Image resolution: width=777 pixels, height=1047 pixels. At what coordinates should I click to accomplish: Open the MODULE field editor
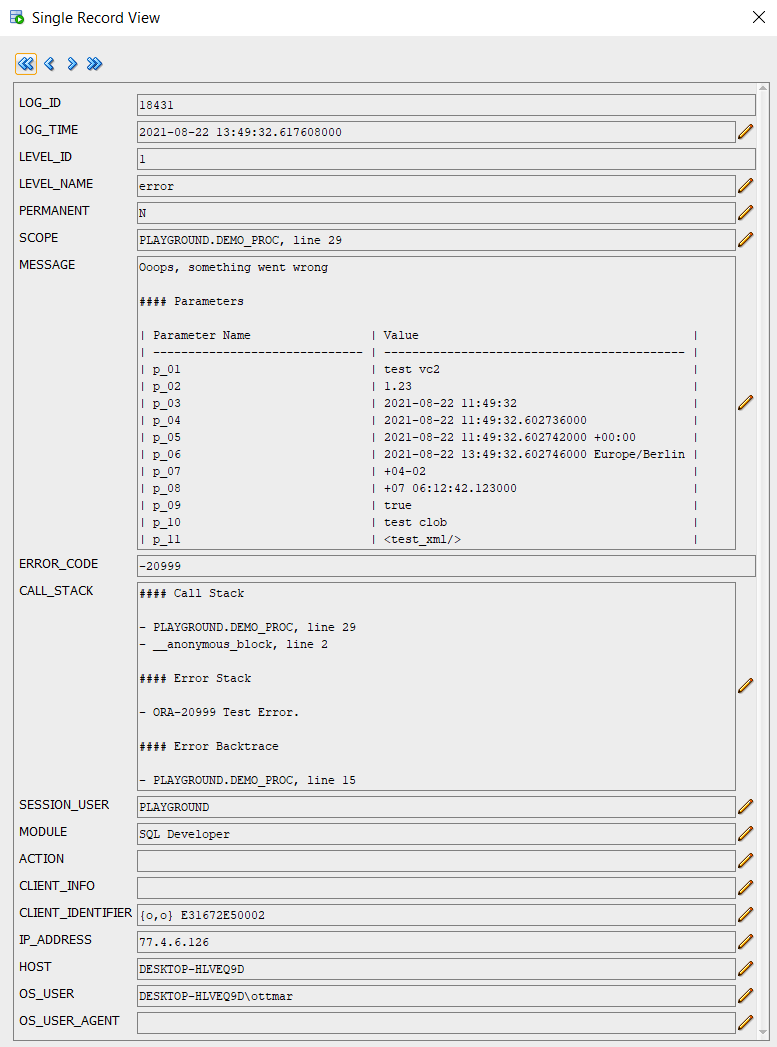tap(746, 833)
